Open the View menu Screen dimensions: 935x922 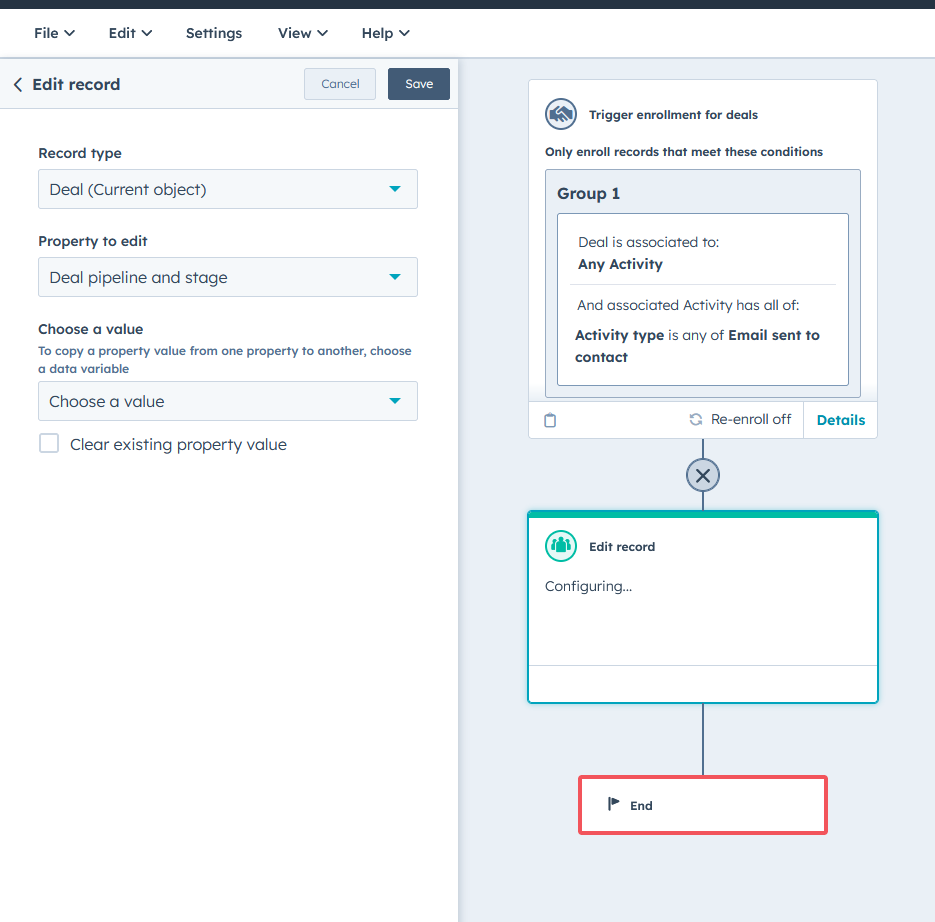click(x=302, y=33)
